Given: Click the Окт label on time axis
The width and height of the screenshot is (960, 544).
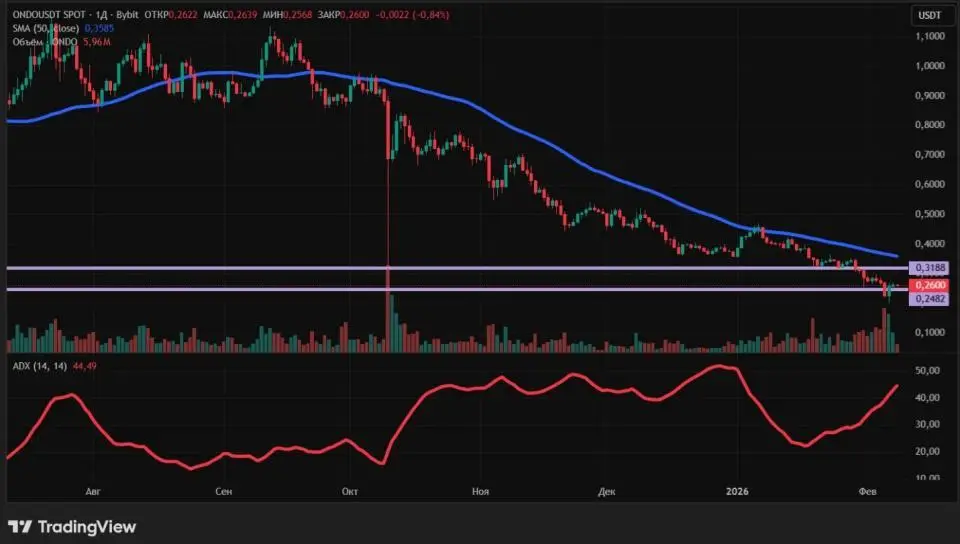Looking at the screenshot, I should (x=349, y=492).
